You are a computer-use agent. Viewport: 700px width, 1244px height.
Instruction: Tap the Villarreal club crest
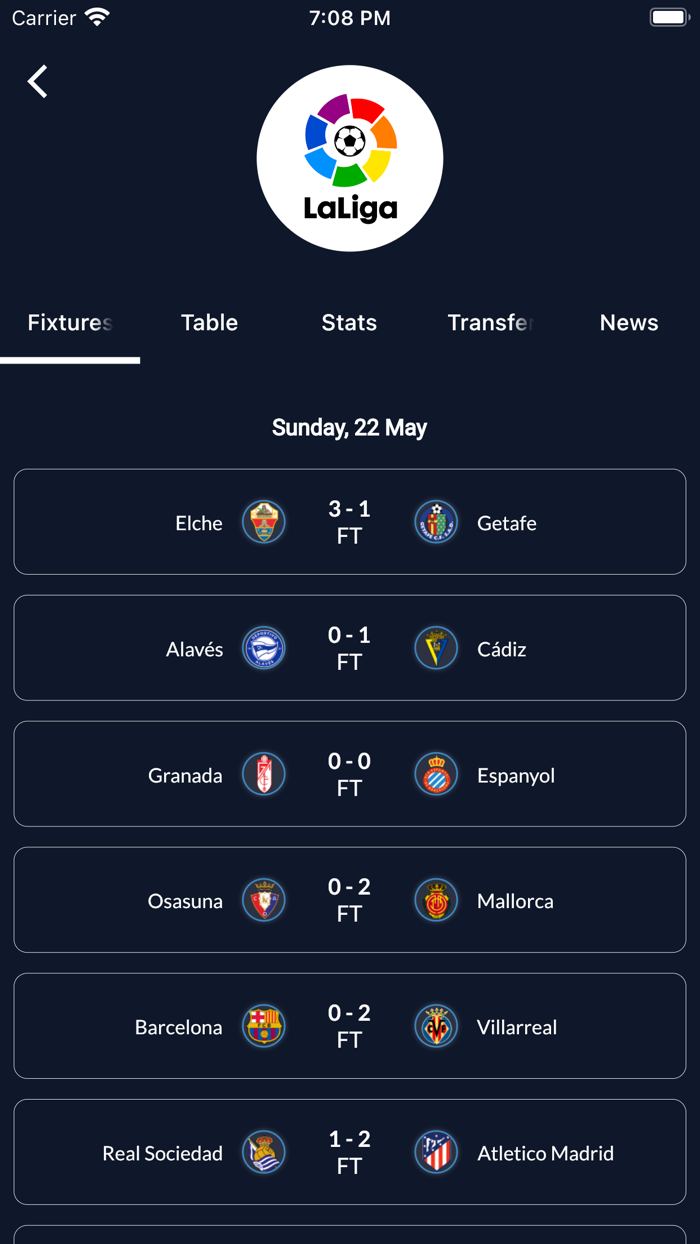pyautogui.click(x=436, y=1026)
